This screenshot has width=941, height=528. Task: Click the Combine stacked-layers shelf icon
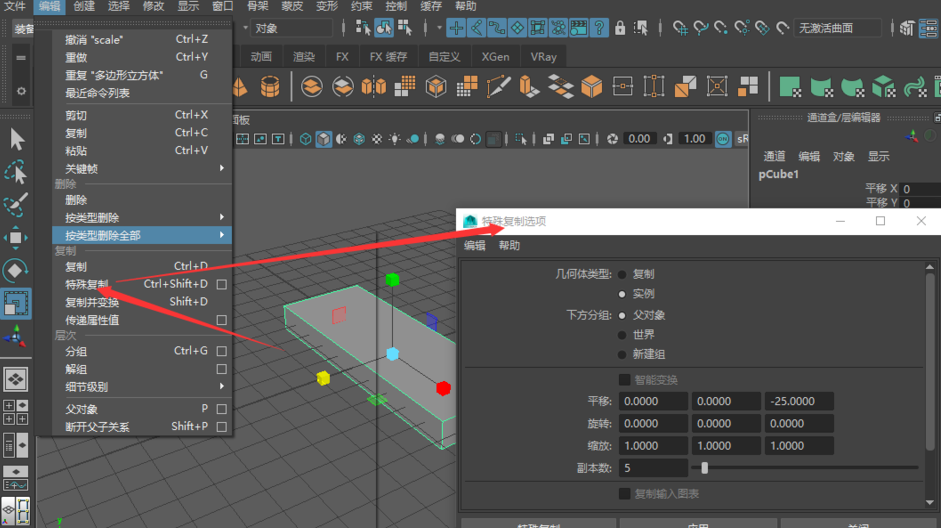[x=311, y=86]
